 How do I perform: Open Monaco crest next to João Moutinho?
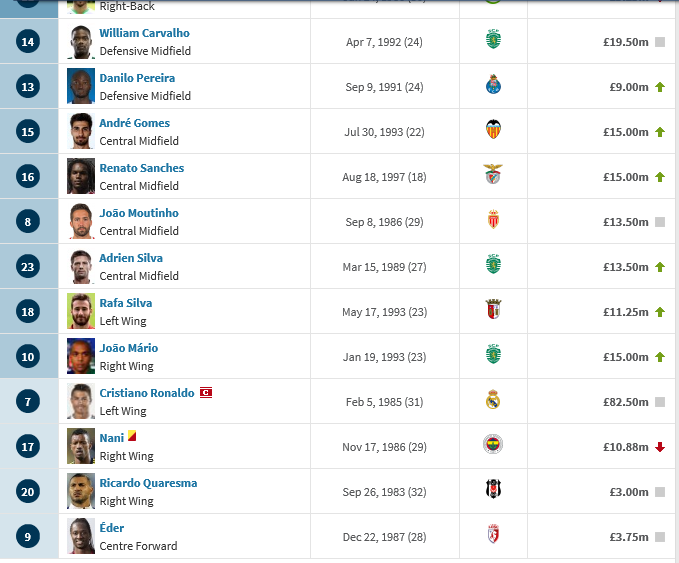tap(493, 219)
